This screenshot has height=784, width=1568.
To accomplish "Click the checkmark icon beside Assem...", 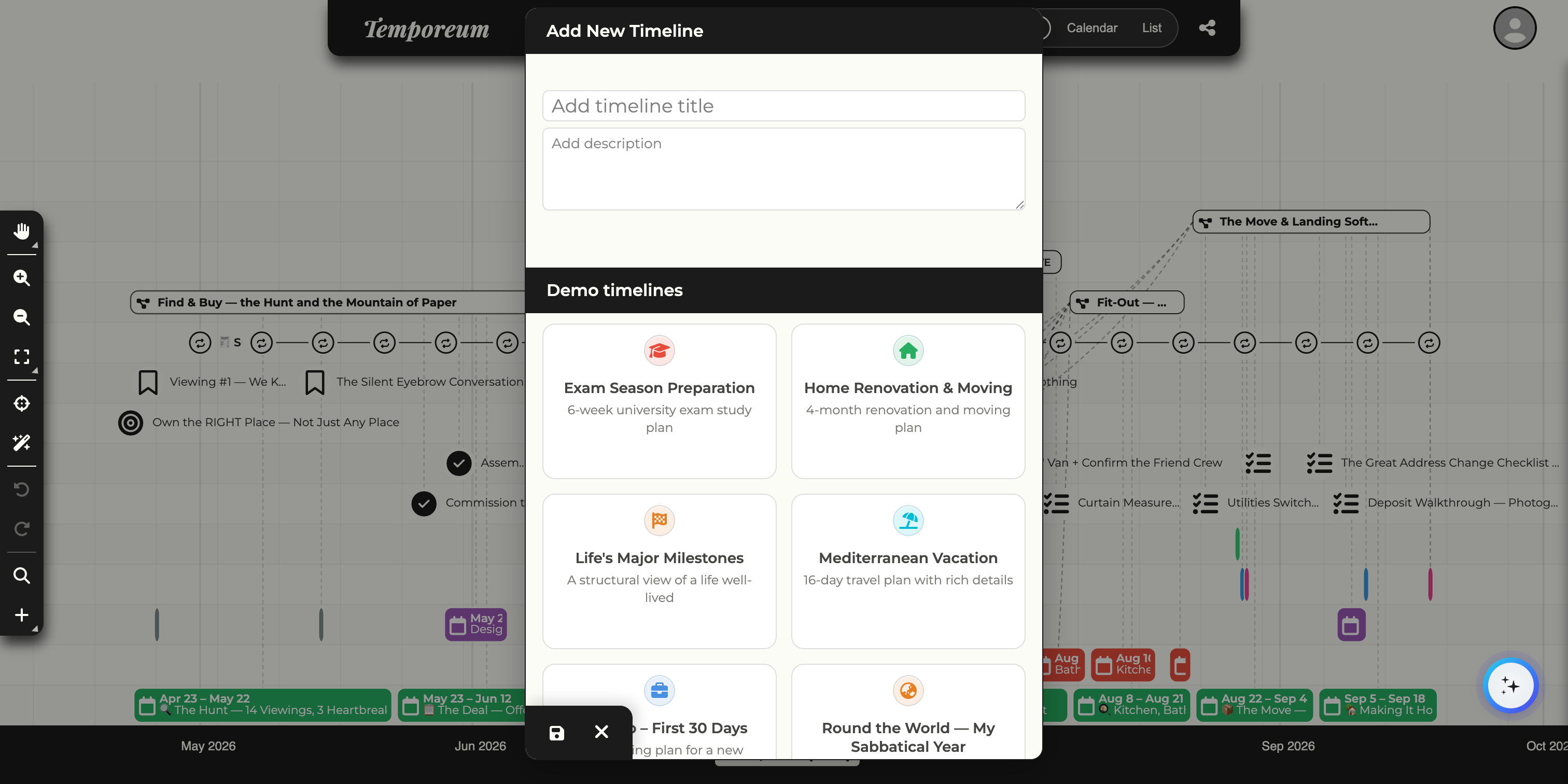I will (459, 463).
